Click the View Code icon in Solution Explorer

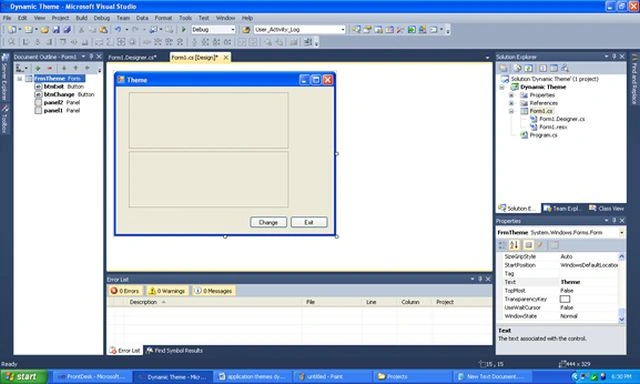tap(542, 68)
